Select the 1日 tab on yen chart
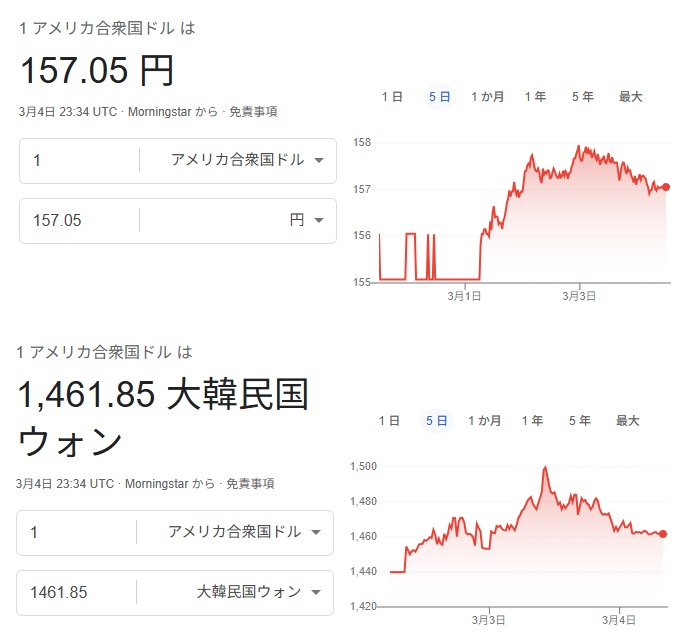This screenshot has height=636, width=681. (x=391, y=97)
